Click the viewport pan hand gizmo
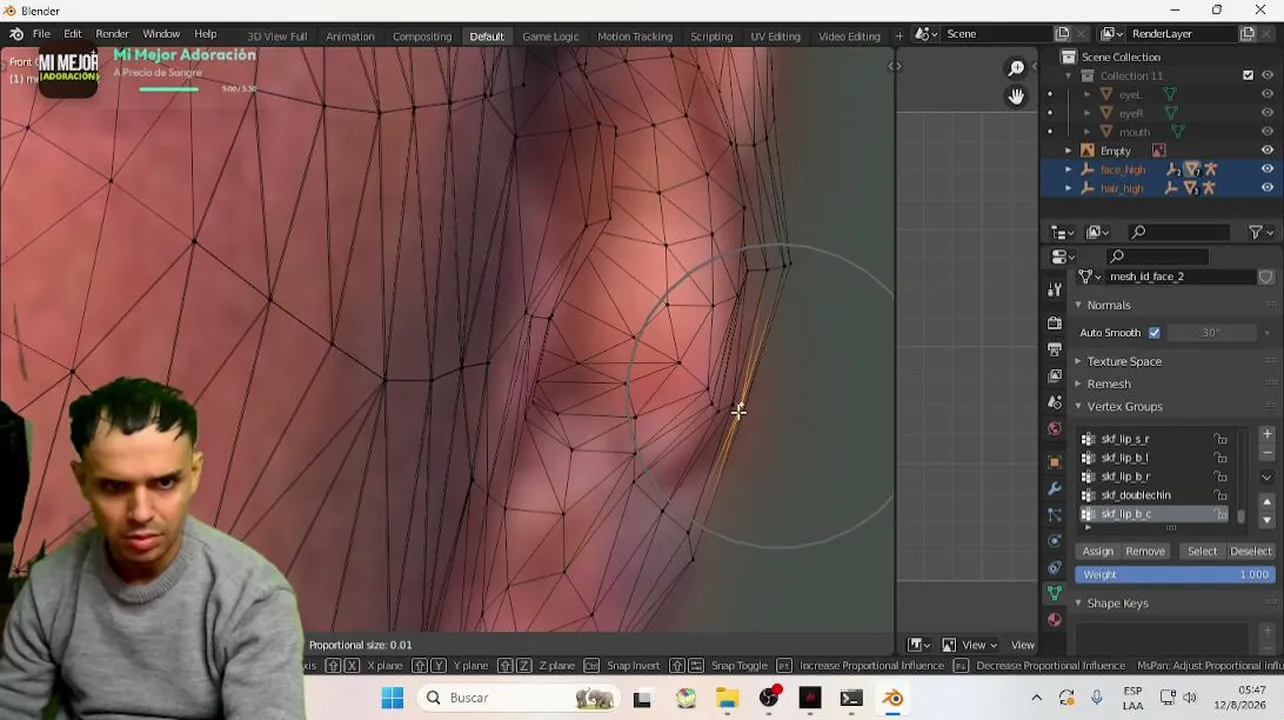 coord(1016,96)
